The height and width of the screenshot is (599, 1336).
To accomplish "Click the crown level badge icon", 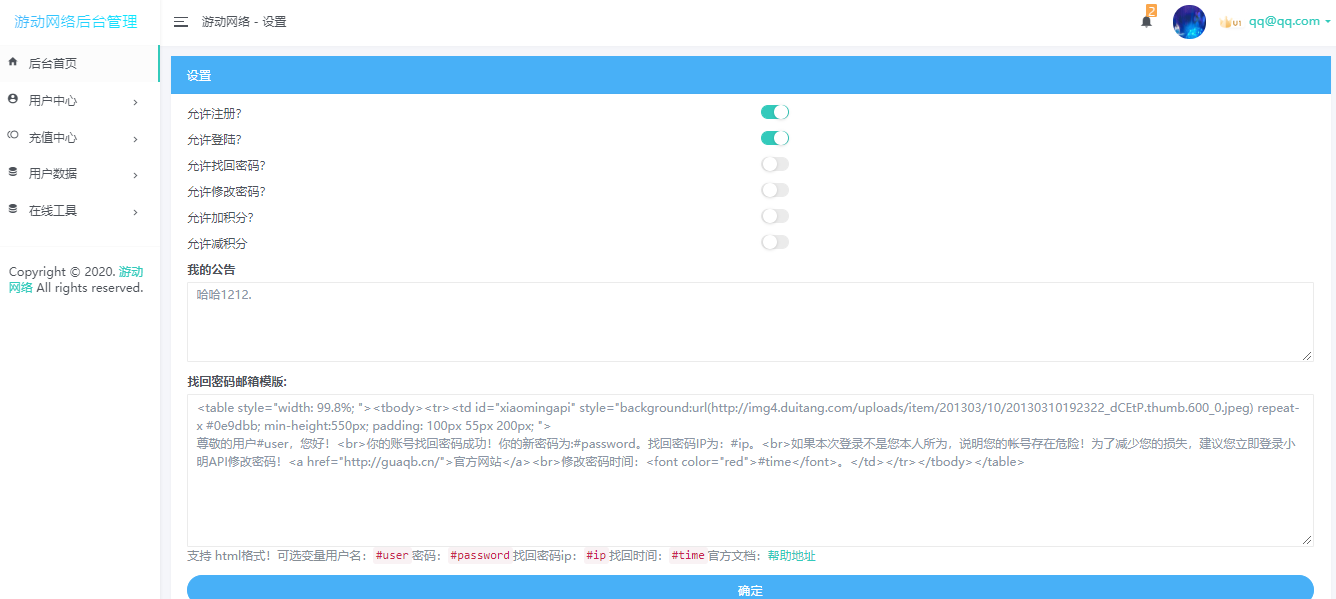I will [1229, 22].
